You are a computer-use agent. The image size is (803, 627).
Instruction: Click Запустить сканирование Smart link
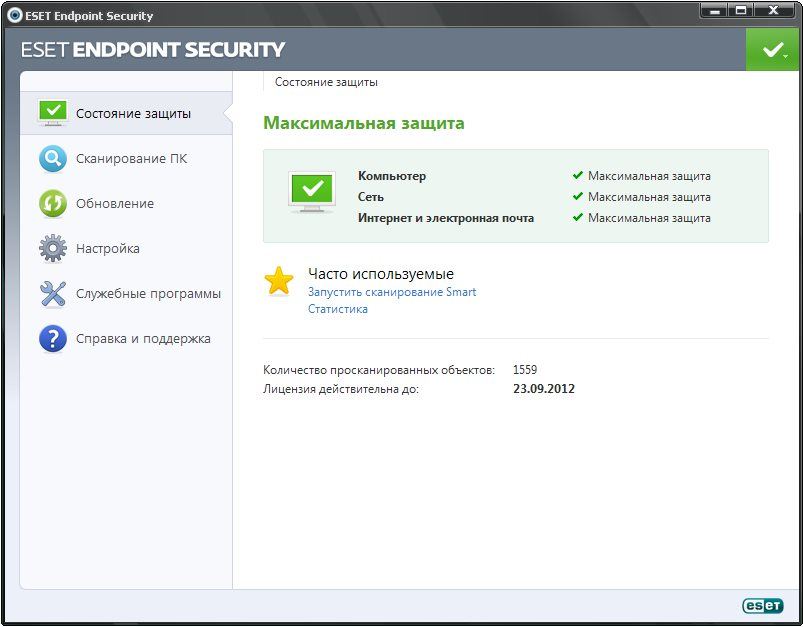pos(392,292)
